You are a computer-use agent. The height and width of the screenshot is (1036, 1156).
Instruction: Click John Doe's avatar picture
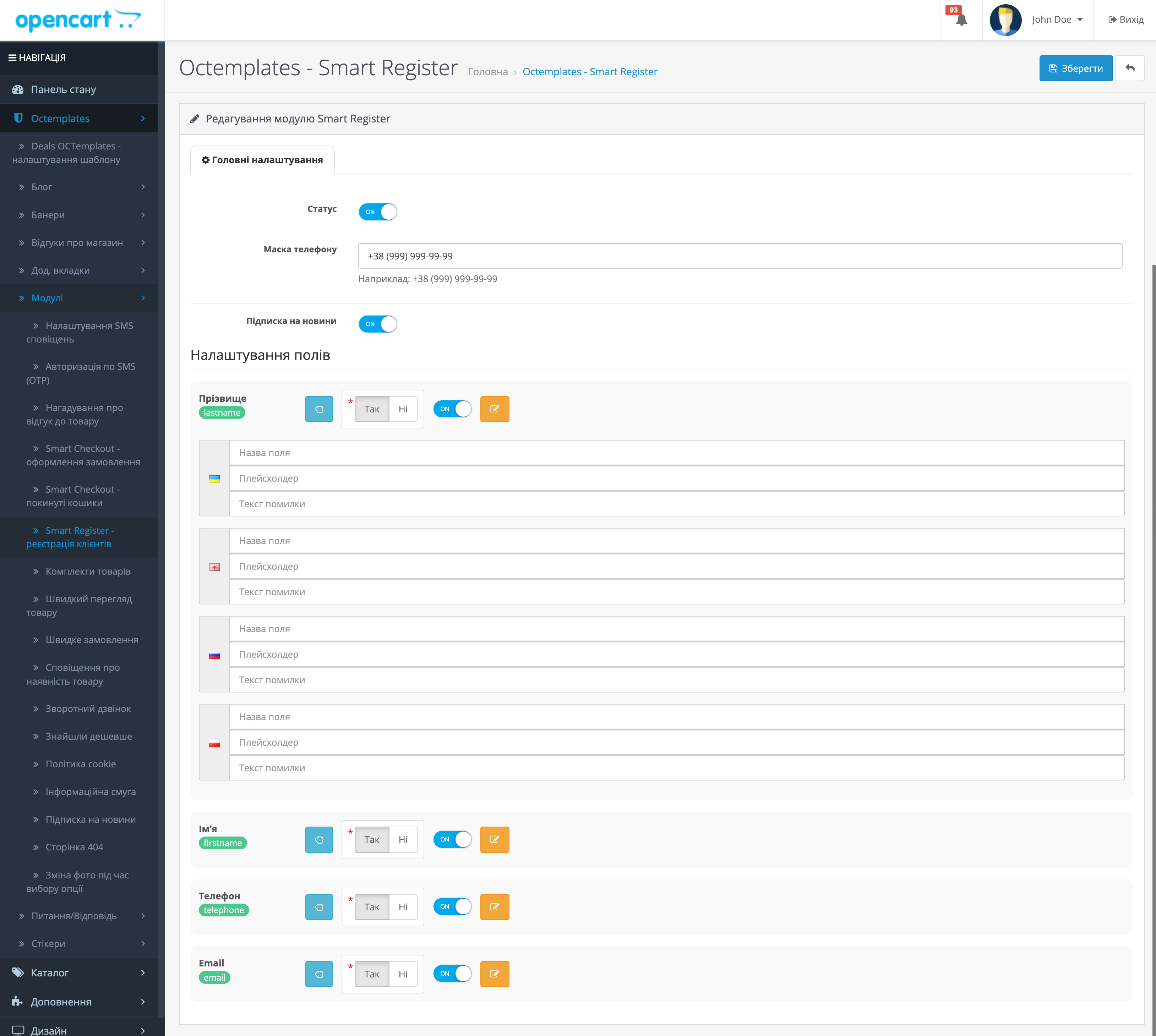point(1006,20)
